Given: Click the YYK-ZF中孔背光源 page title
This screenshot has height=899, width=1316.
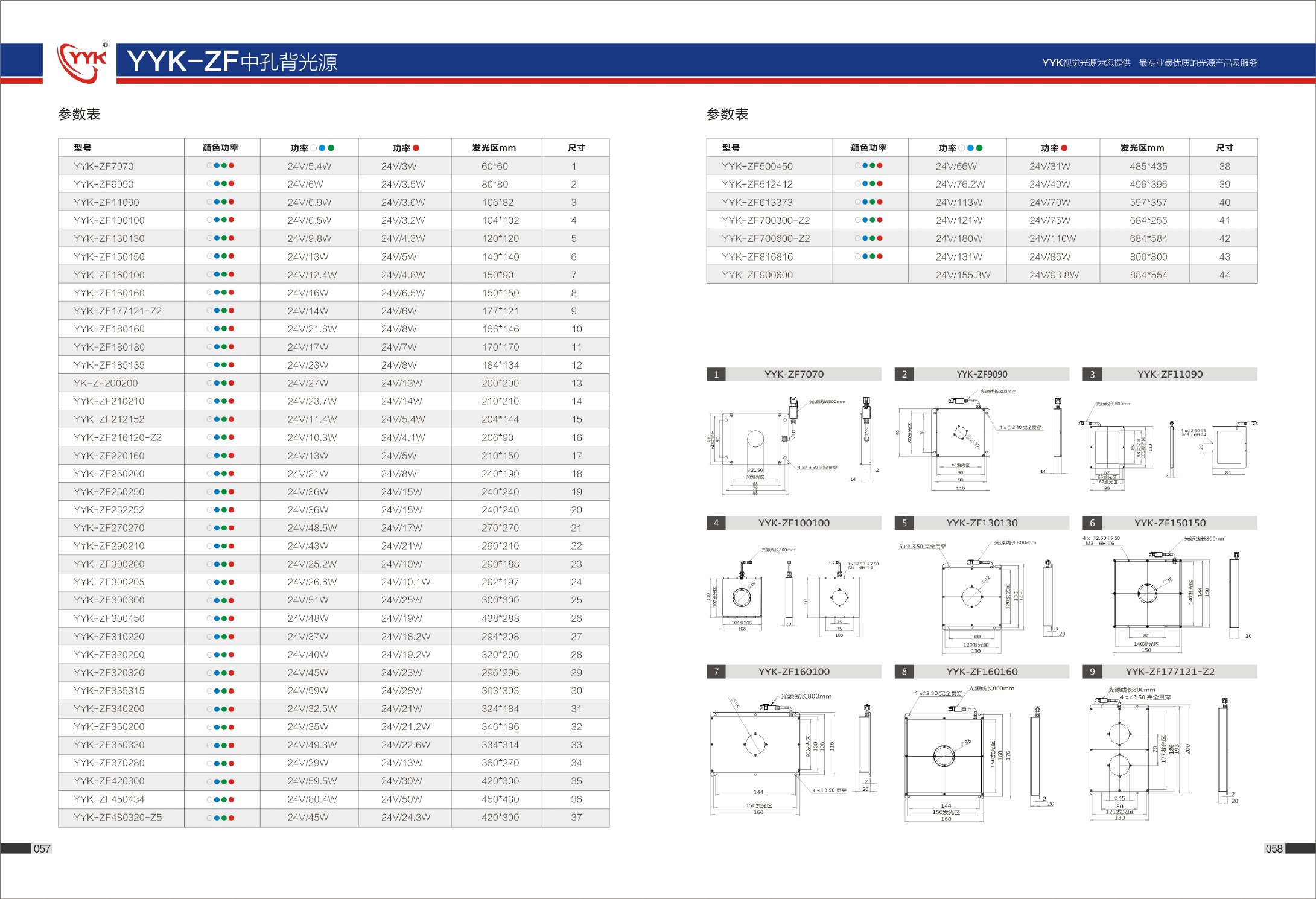Looking at the screenshot, I should coord(232,62).
